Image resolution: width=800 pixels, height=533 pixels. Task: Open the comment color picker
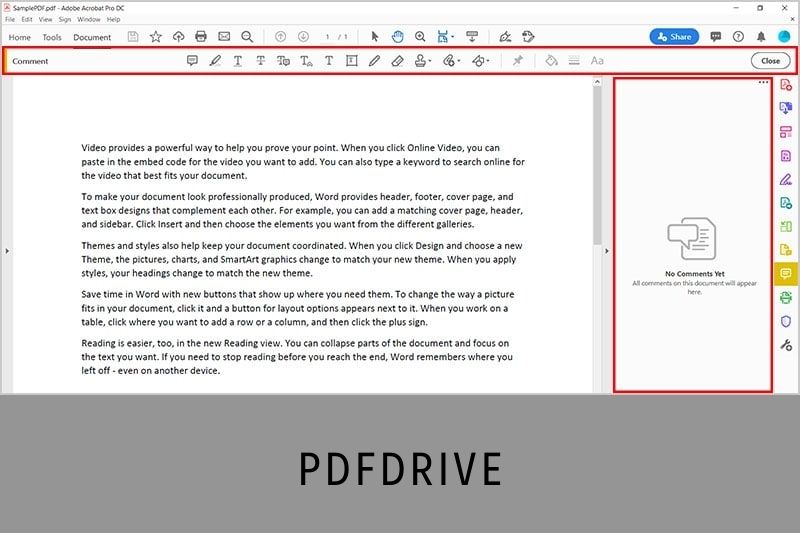click(551, 61)
